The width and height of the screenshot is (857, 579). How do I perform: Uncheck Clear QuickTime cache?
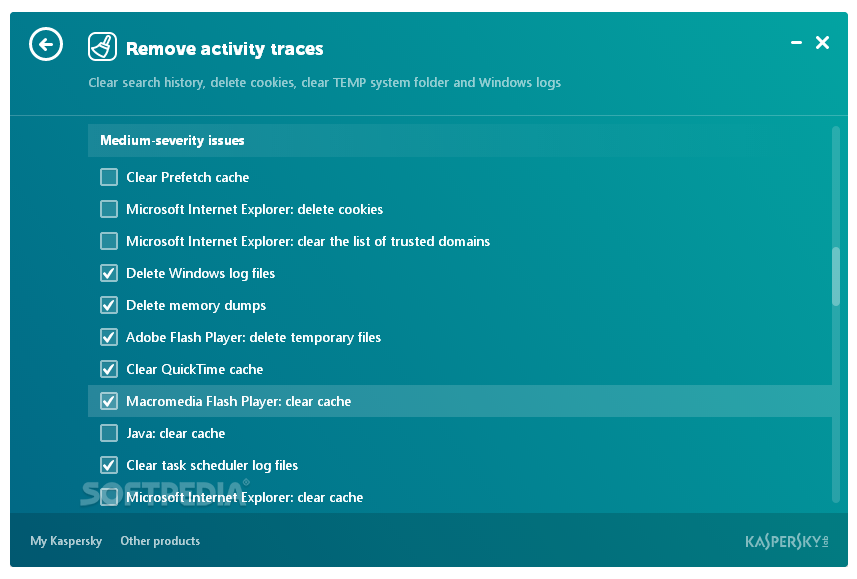tap(109, 369)
